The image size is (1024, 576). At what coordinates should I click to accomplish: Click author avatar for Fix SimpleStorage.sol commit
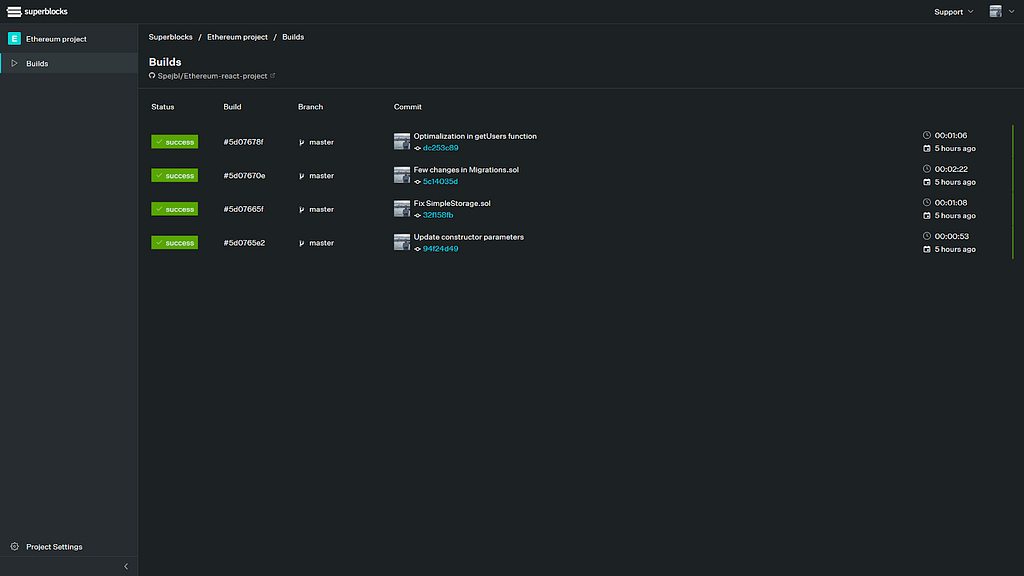(x=402, y=208)
